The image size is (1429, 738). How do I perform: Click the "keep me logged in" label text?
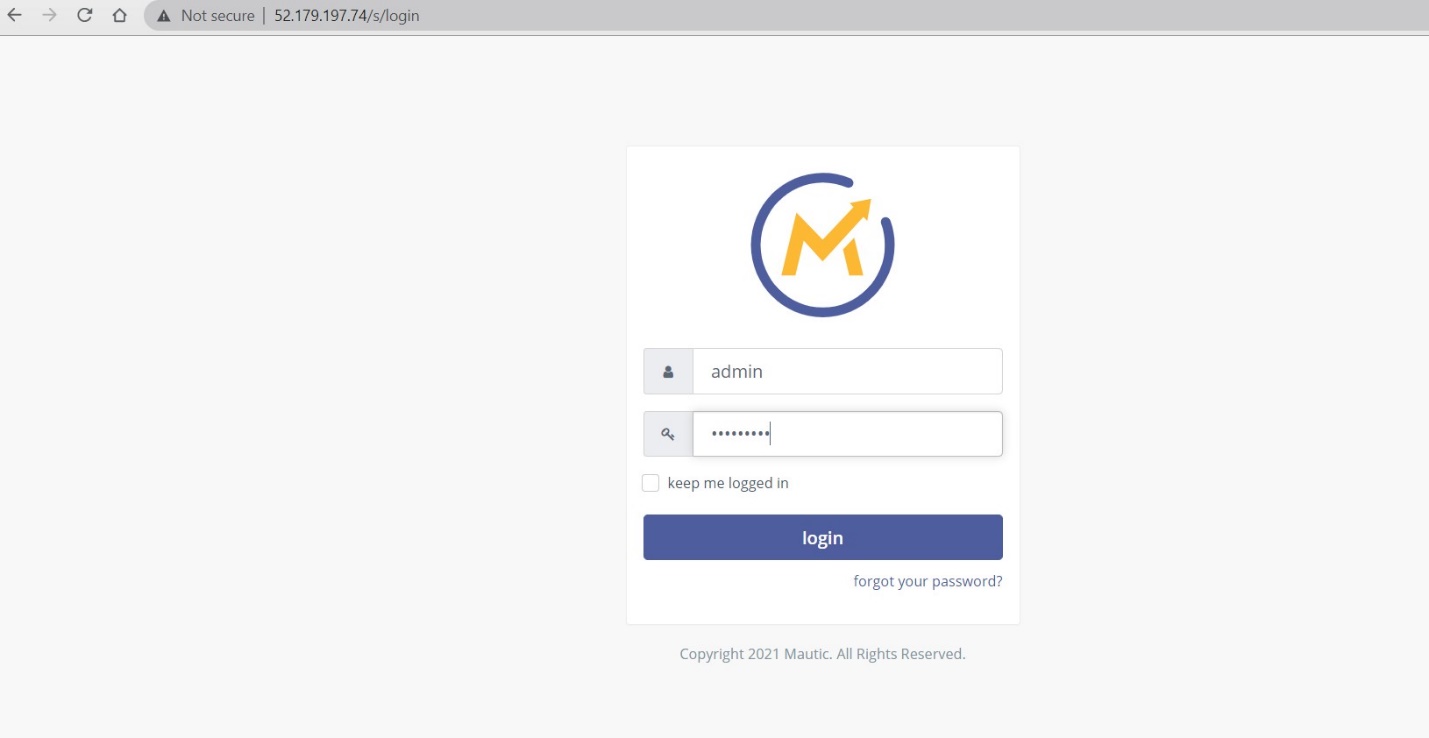tap(728, 483)
